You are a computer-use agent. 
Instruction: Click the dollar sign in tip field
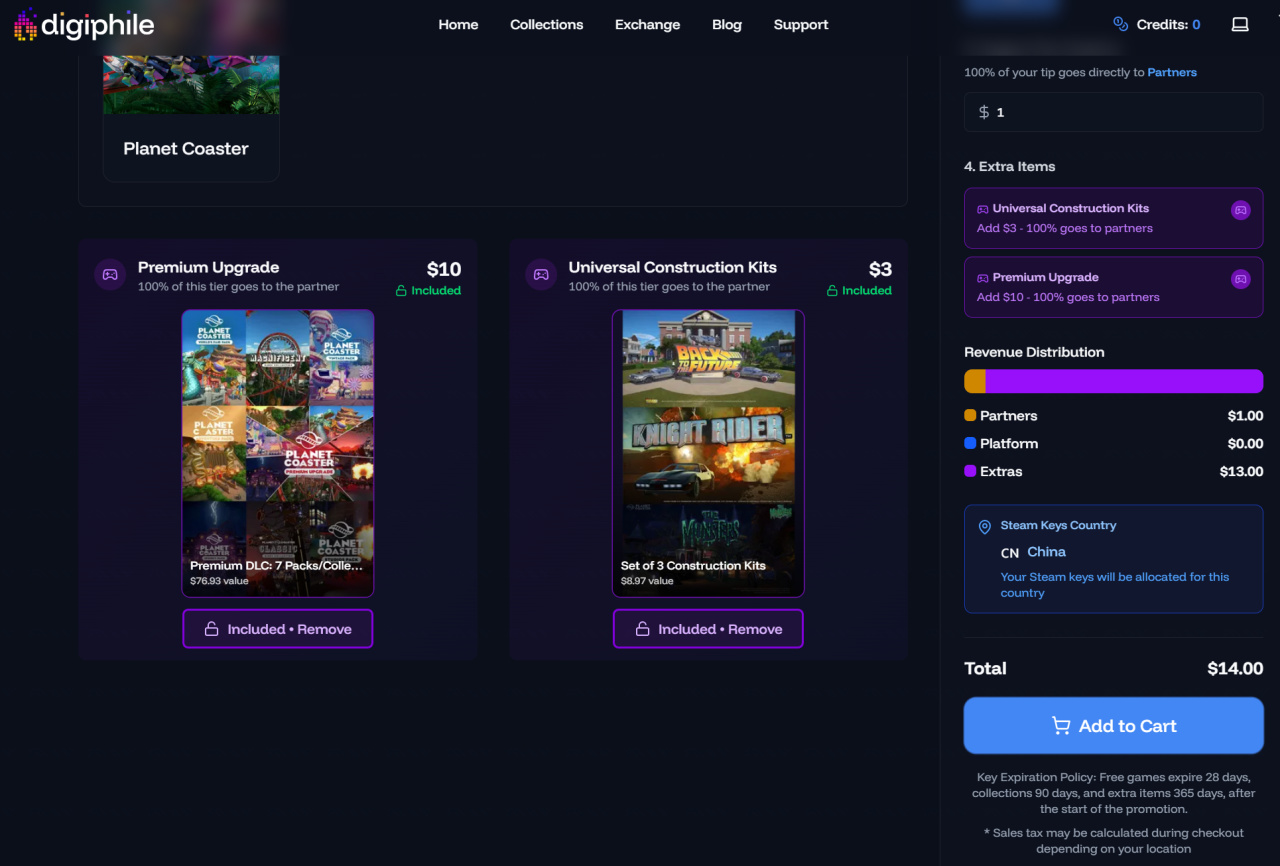click(984, 113)
